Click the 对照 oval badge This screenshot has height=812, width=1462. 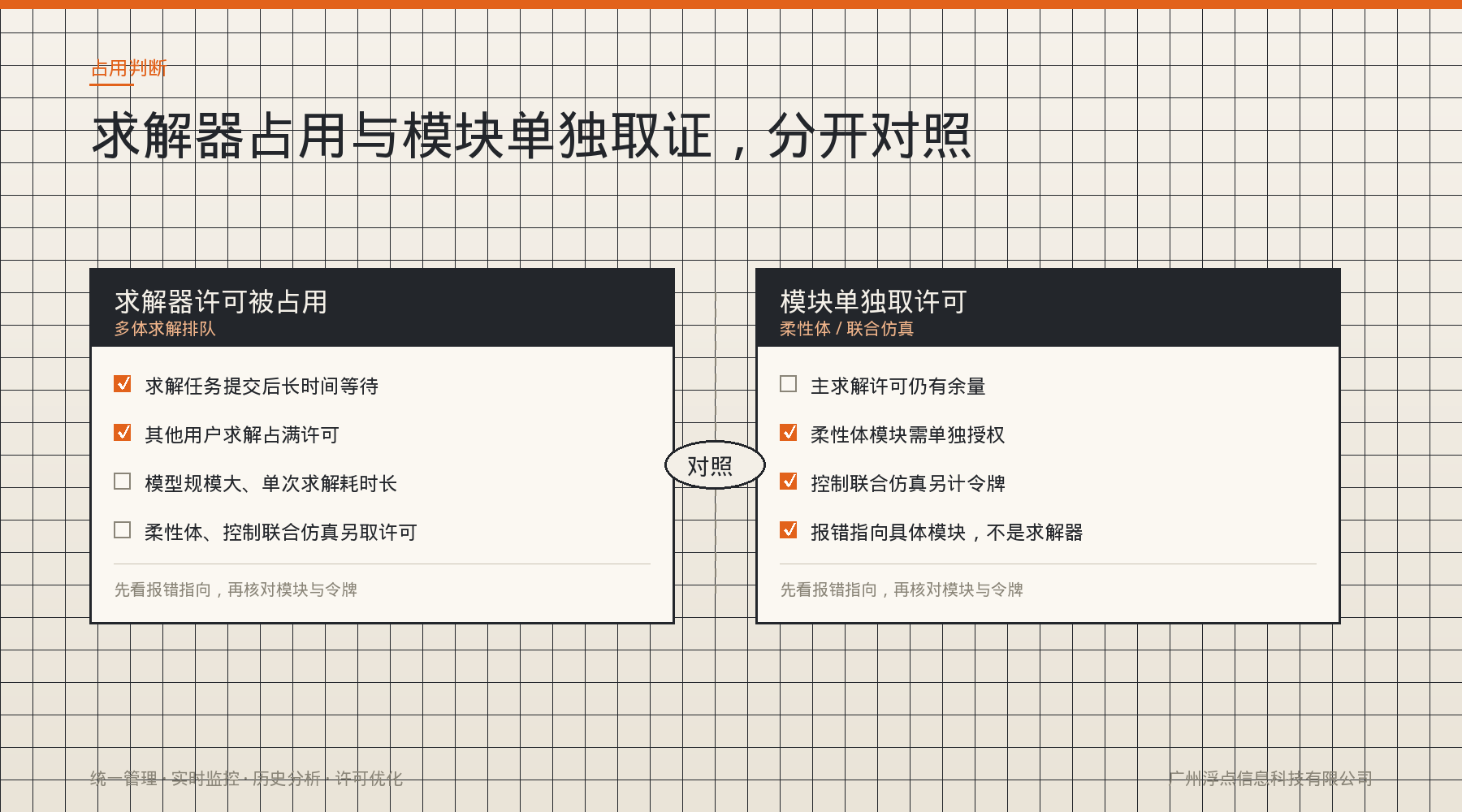[715, 465]
